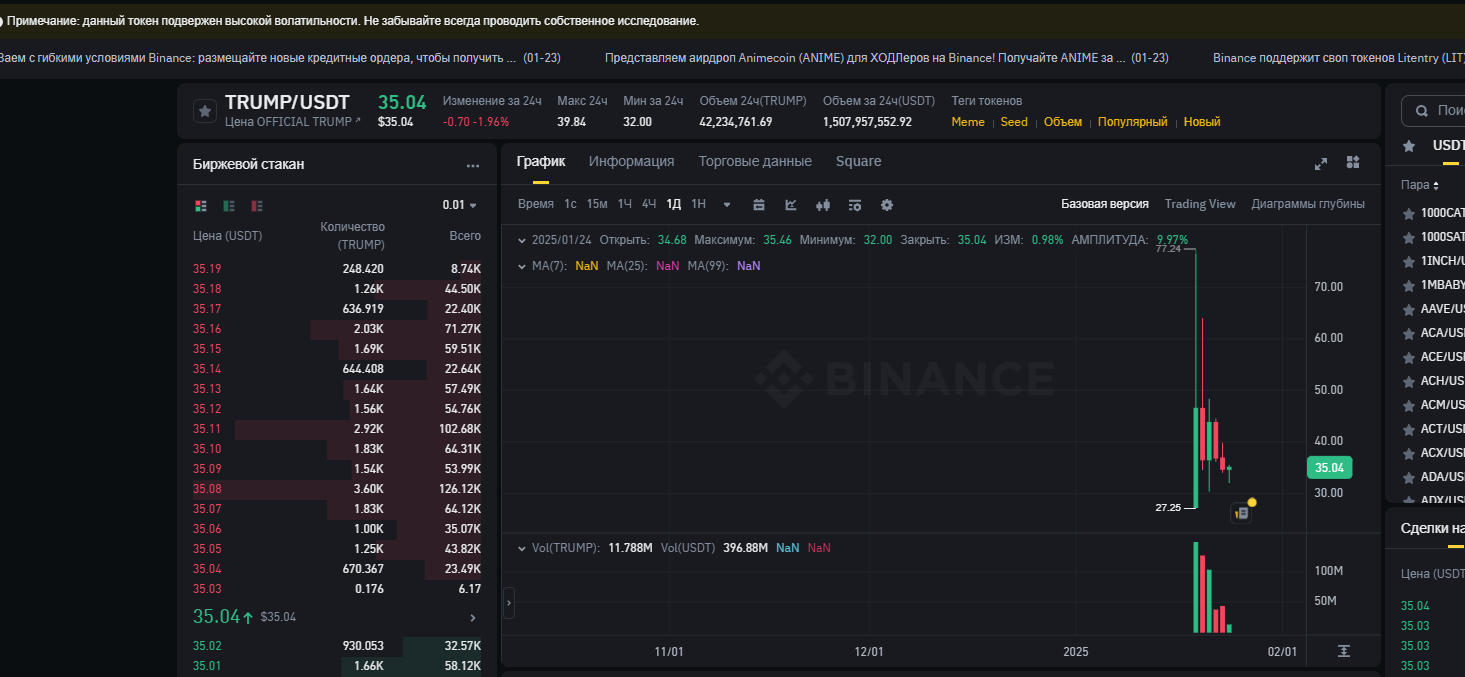Screen dimensions: 1465x677
Task: Open Сделки на рынке trades tab
Action: click(x=1433, y=528)
